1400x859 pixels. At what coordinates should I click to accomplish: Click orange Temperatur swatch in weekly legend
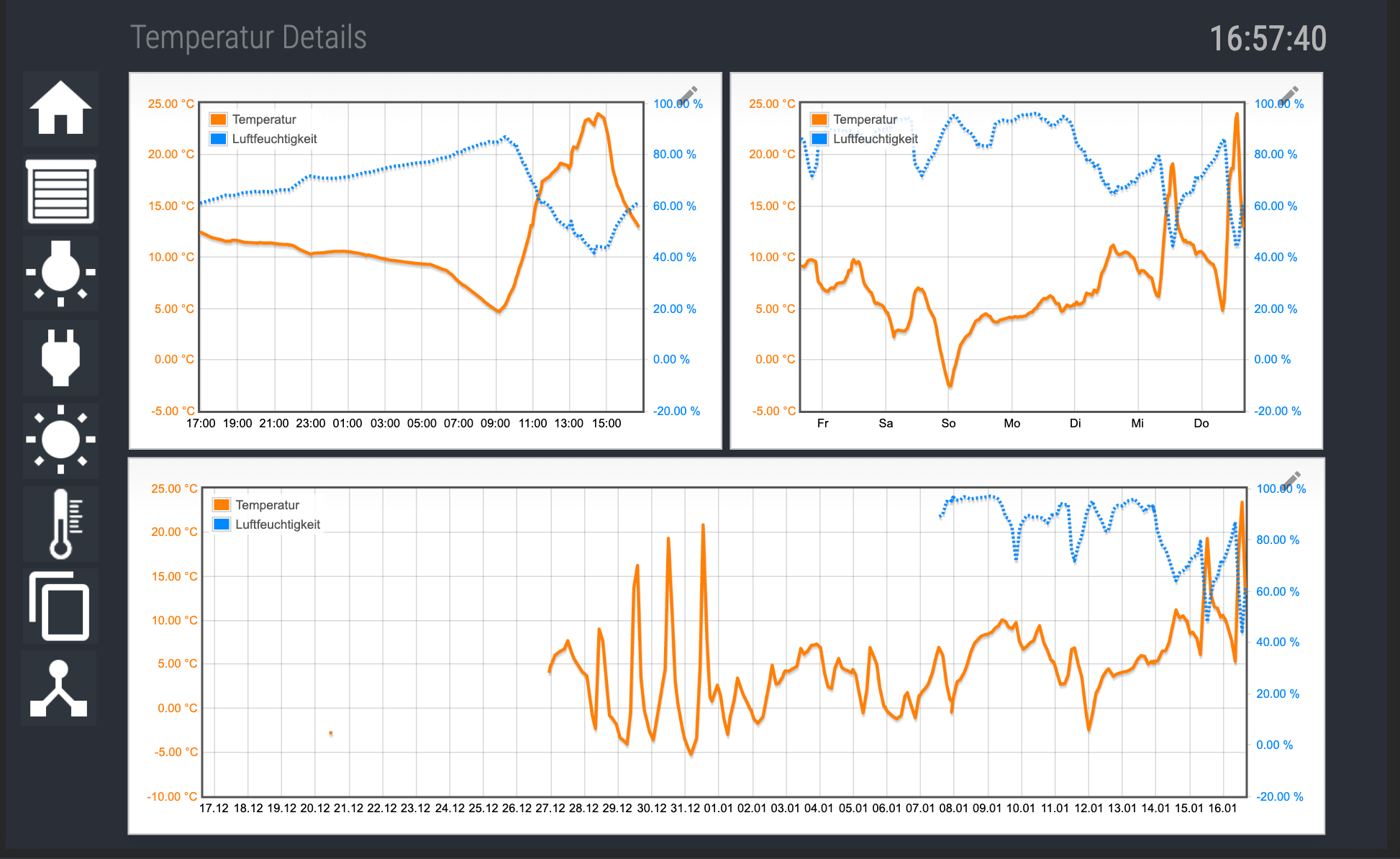819,119
